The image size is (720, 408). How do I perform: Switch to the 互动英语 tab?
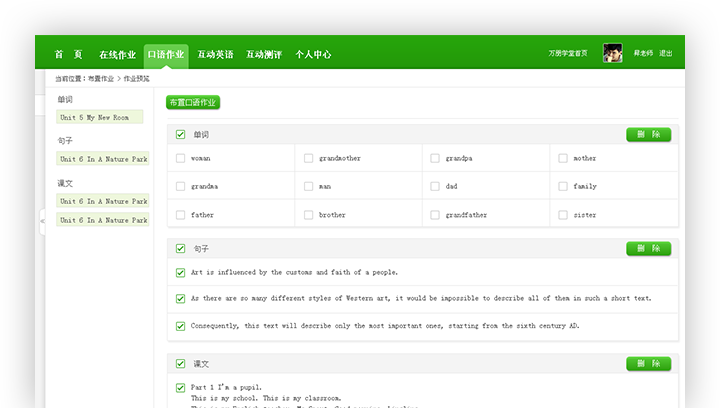pos(215,55)
